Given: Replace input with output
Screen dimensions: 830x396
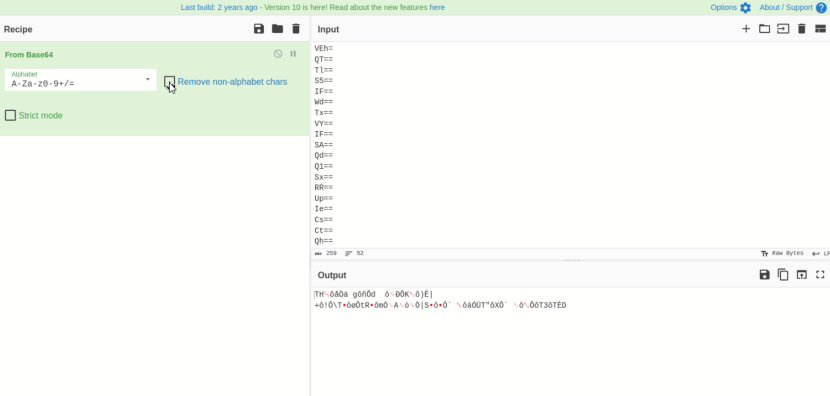Looking at the screenshot, I should click(x=801, y=274).
